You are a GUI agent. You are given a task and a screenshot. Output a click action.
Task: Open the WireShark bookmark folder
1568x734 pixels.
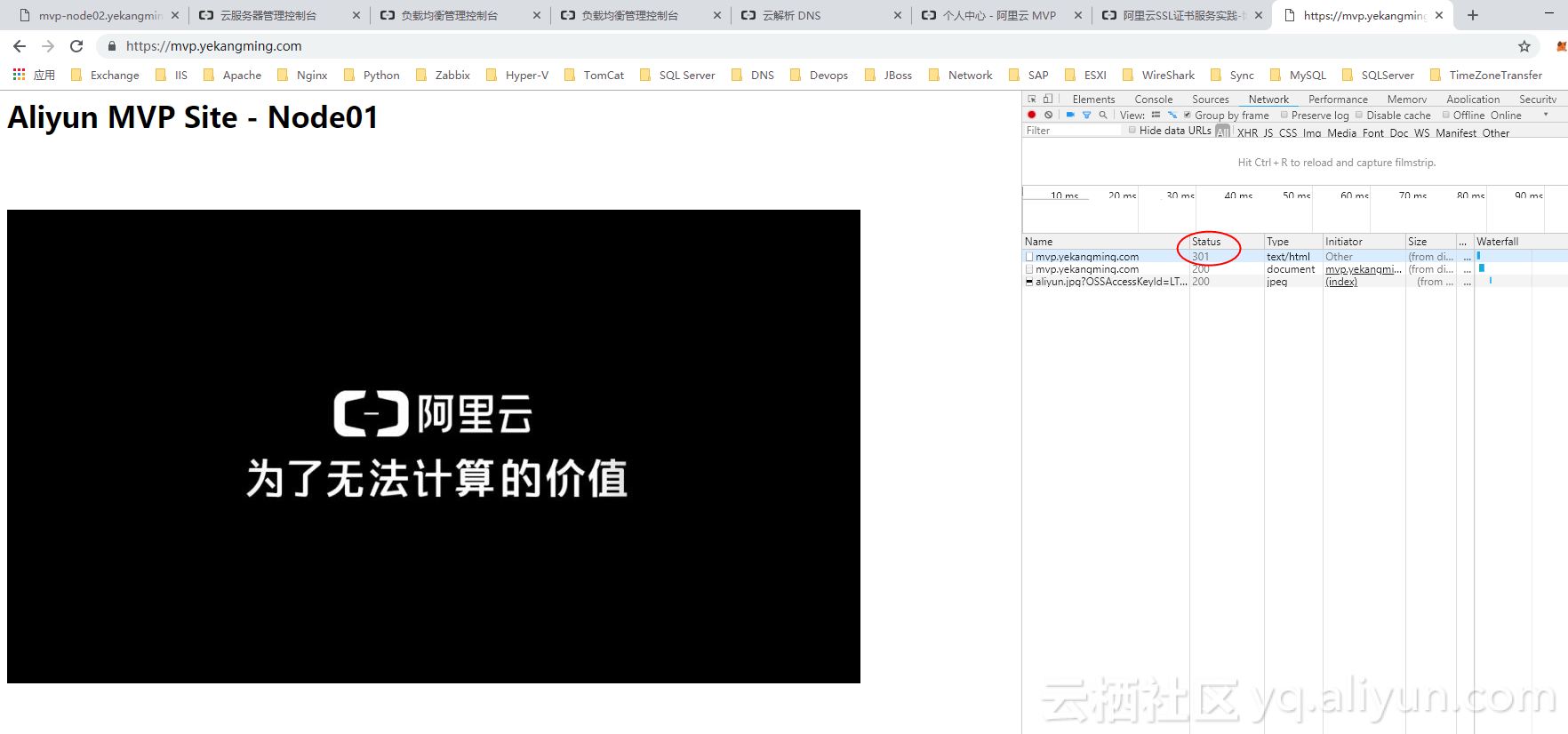tap(1158, 75)
